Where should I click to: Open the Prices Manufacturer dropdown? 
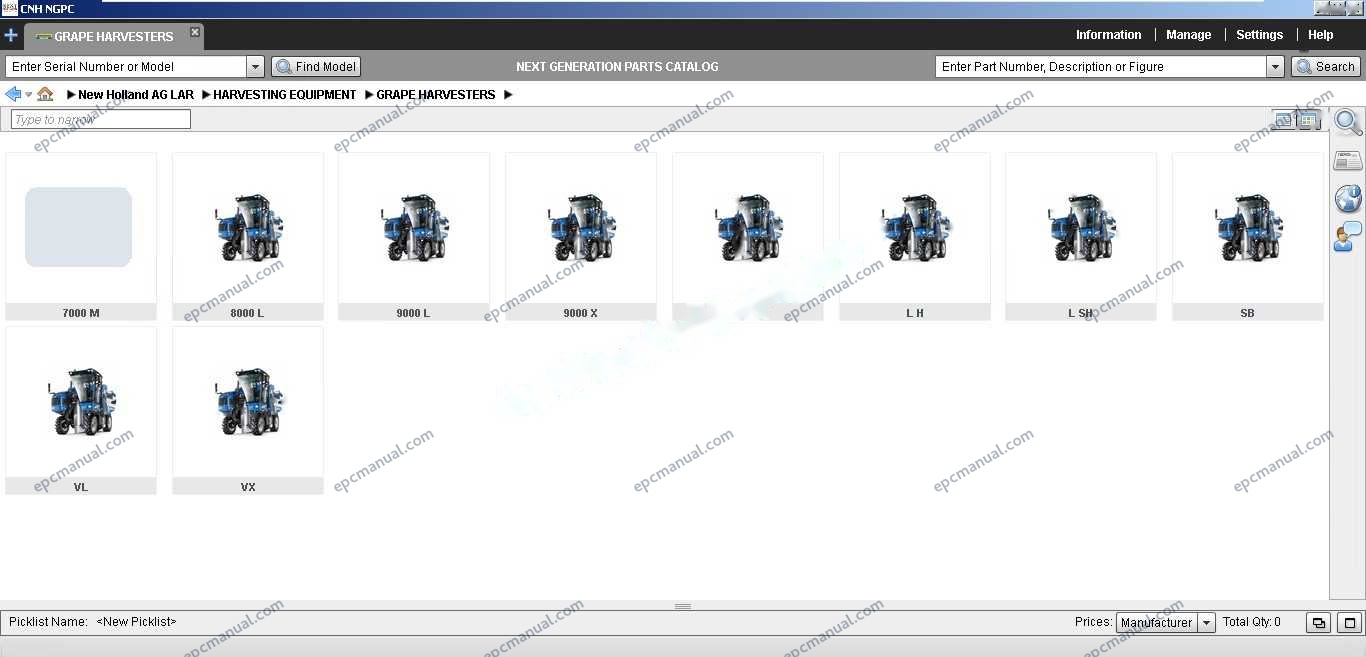[x=1166, y=622]
